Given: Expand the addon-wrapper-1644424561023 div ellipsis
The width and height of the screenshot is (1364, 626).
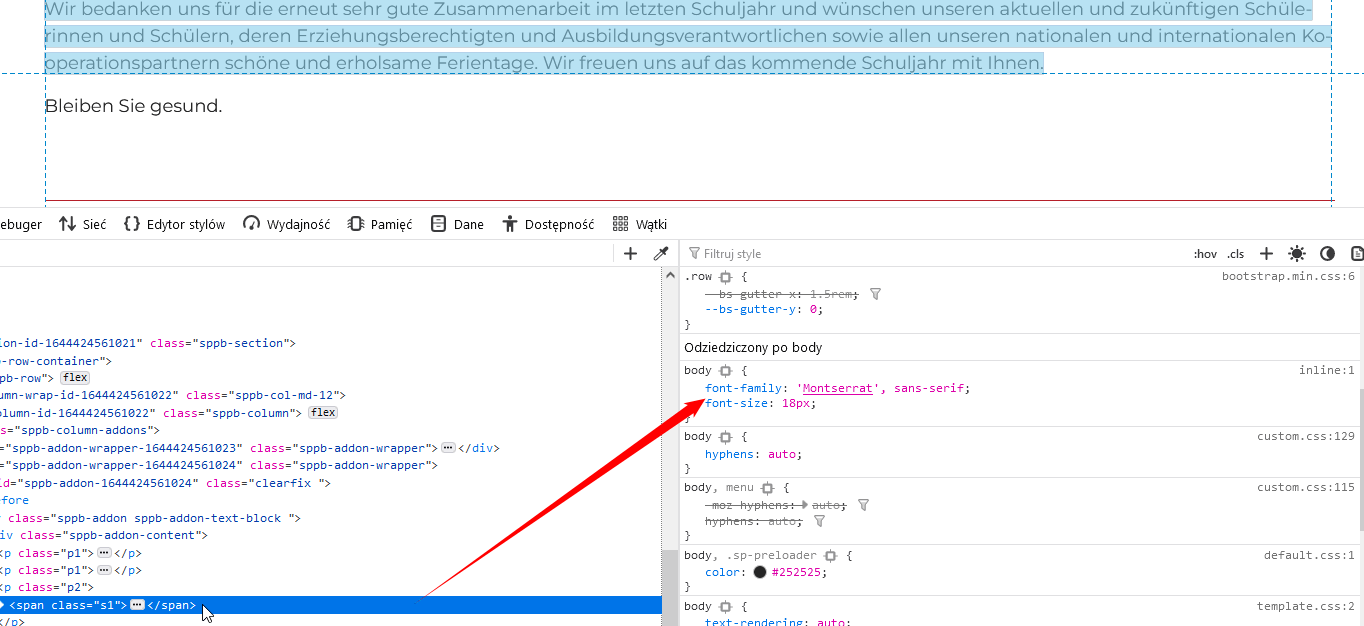Looking at the screenshot, I should tap(448, 448).
